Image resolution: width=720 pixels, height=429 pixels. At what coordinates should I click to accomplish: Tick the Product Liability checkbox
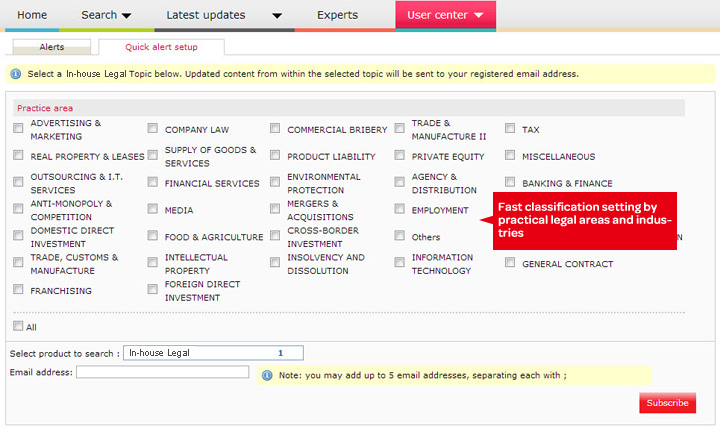pos(275,155)
